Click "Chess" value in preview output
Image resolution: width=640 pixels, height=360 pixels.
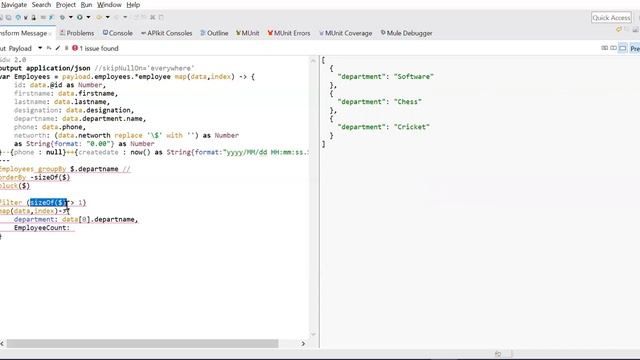pyautogui.click(x=408, y=102)
